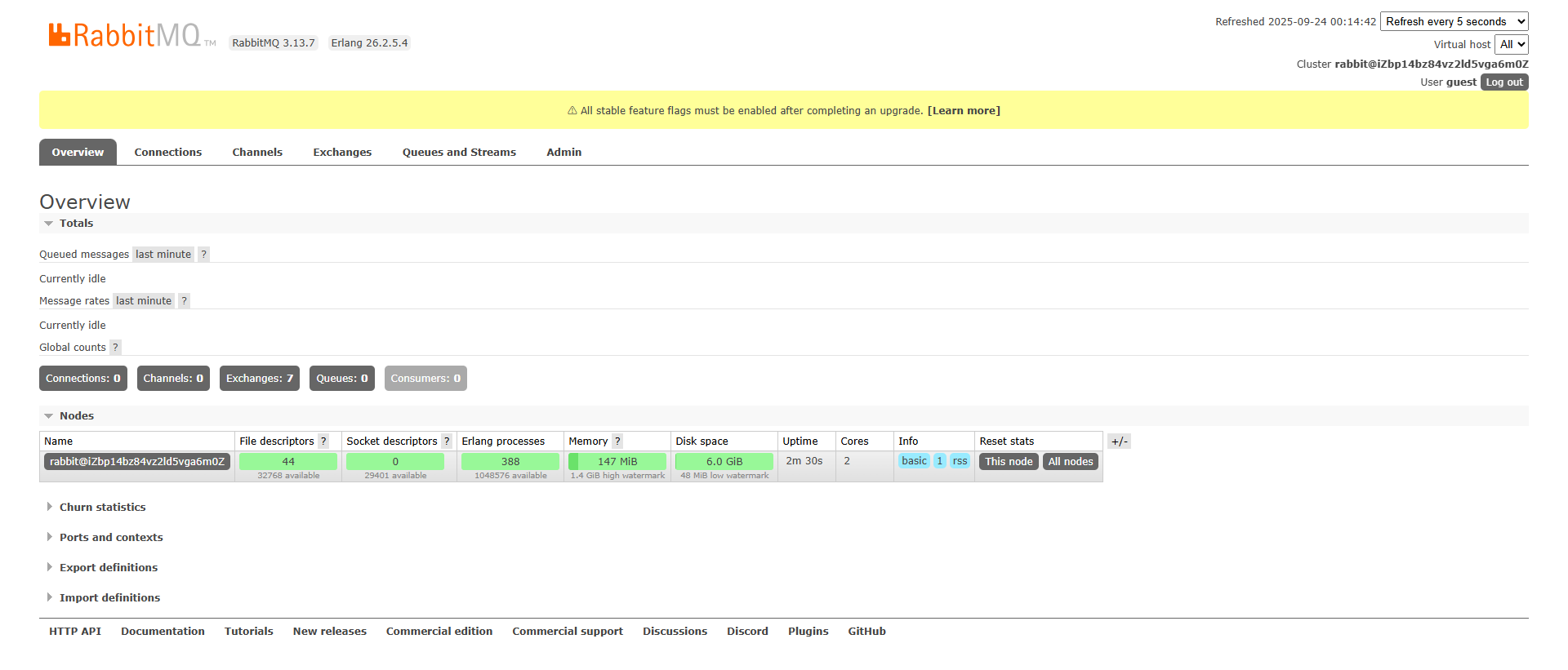The width and height of the screenshot is (1568, 670).
Task: Open the Commercial support link
Action: coord(568,632)
